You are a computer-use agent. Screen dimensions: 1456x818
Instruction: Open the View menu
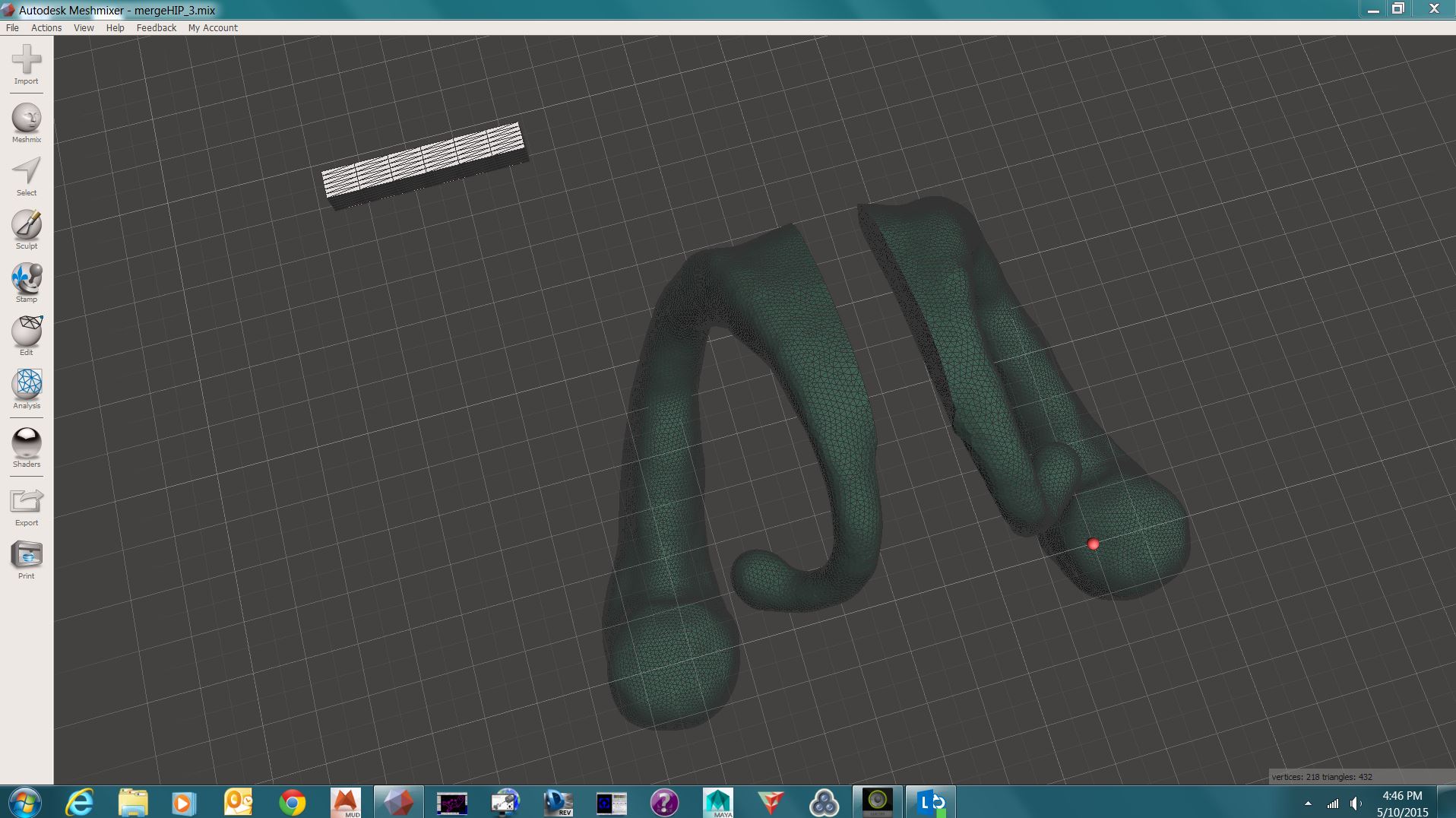(84, 27)
